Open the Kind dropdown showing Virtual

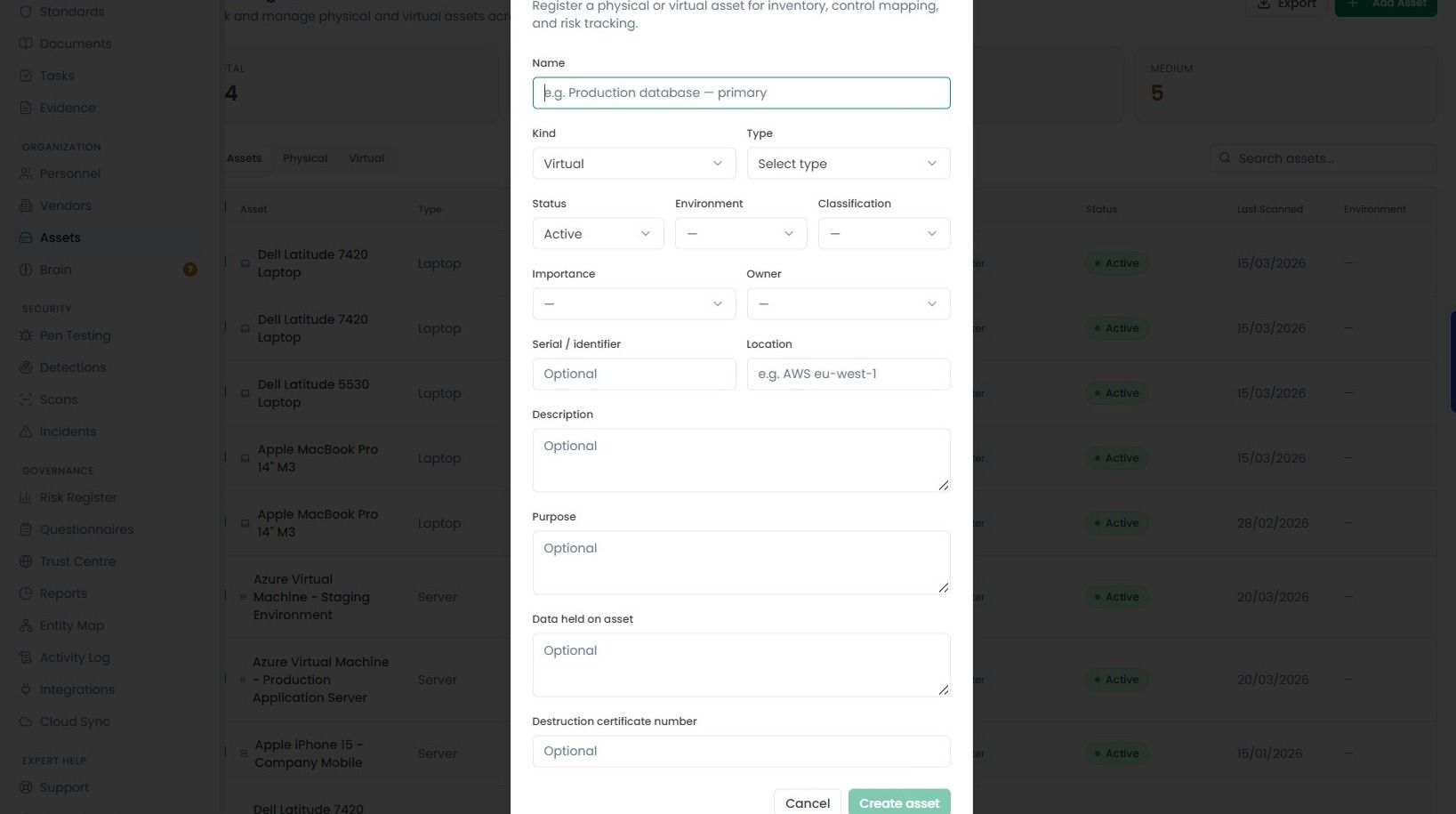click(x=633, y=164)
